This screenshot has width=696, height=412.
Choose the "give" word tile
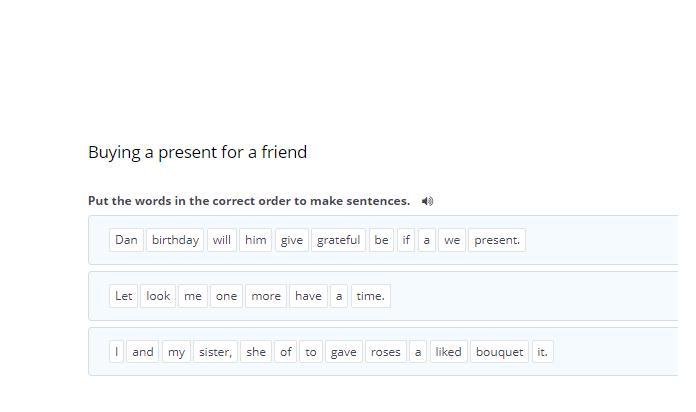291,240
